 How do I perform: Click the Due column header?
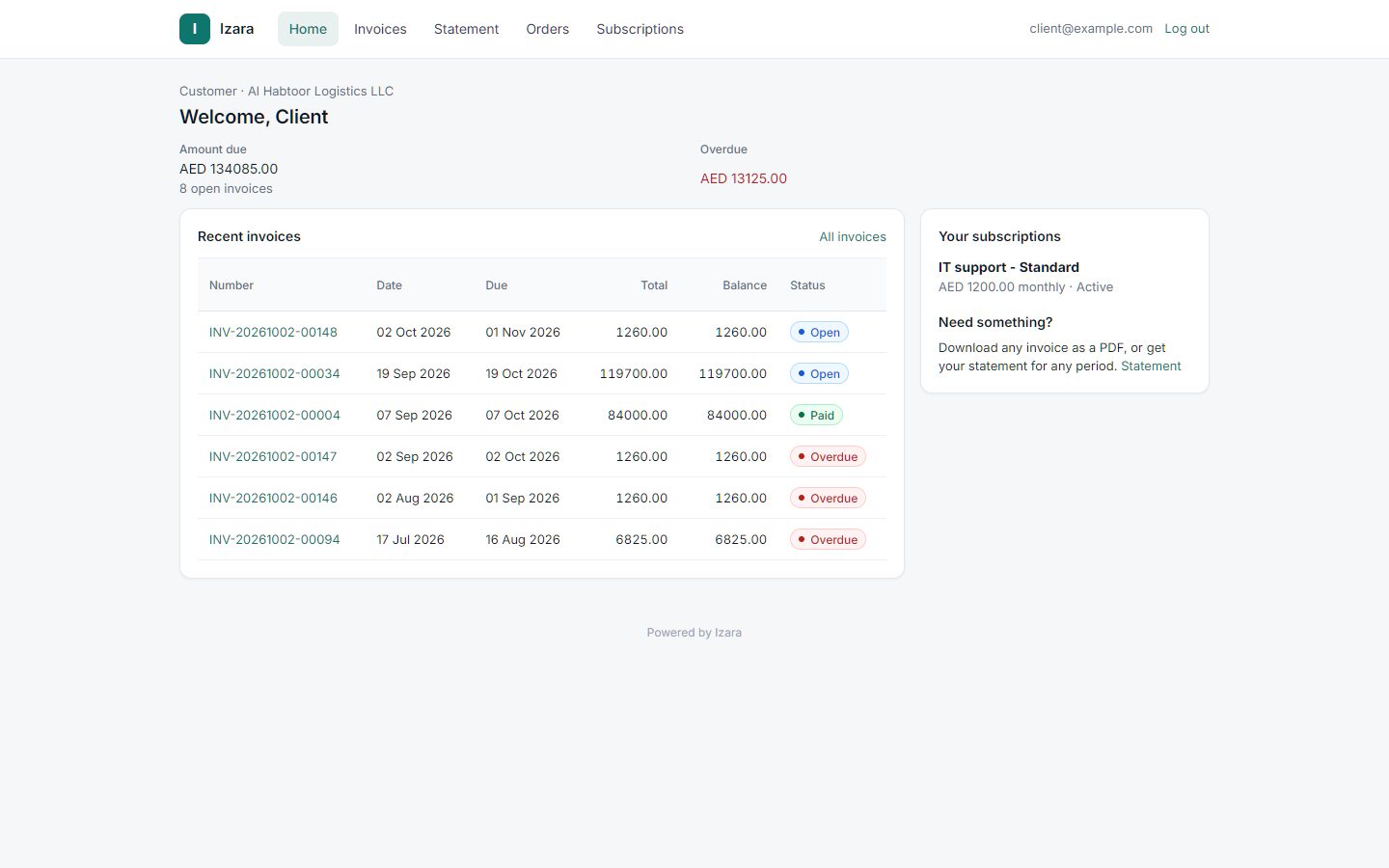(x=496, y=285)
